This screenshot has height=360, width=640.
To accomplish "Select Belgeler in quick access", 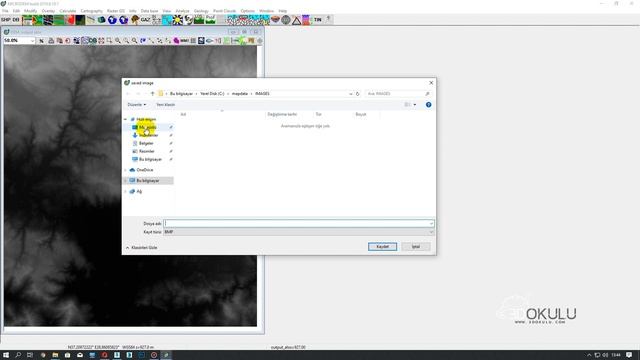I will [x=146, y=143].
